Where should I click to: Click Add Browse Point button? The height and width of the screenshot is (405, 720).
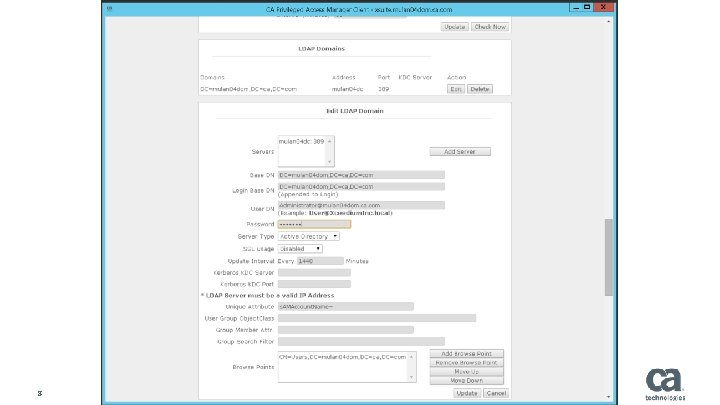point(467,354)
